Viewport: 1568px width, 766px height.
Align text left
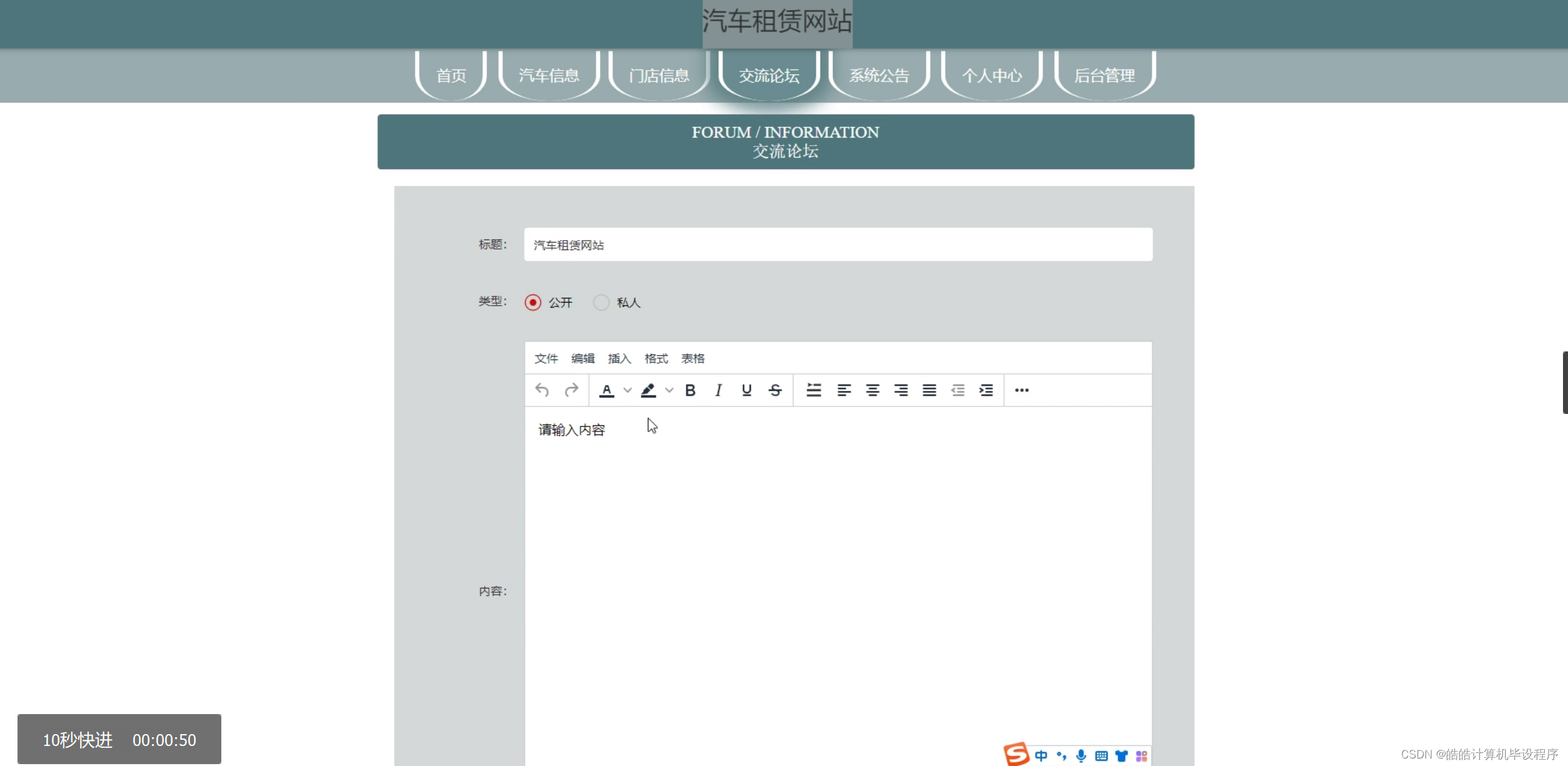click(x=844, y=390)
